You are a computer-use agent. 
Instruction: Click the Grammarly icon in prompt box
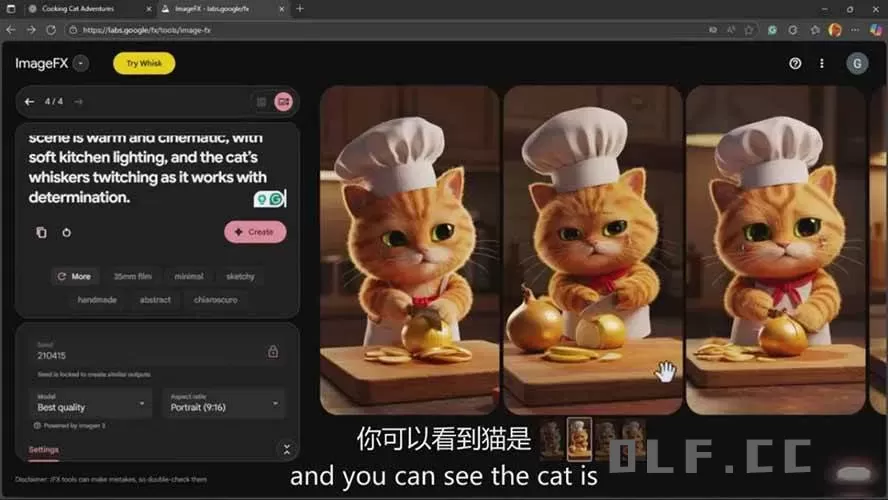[x=276, y=199]
